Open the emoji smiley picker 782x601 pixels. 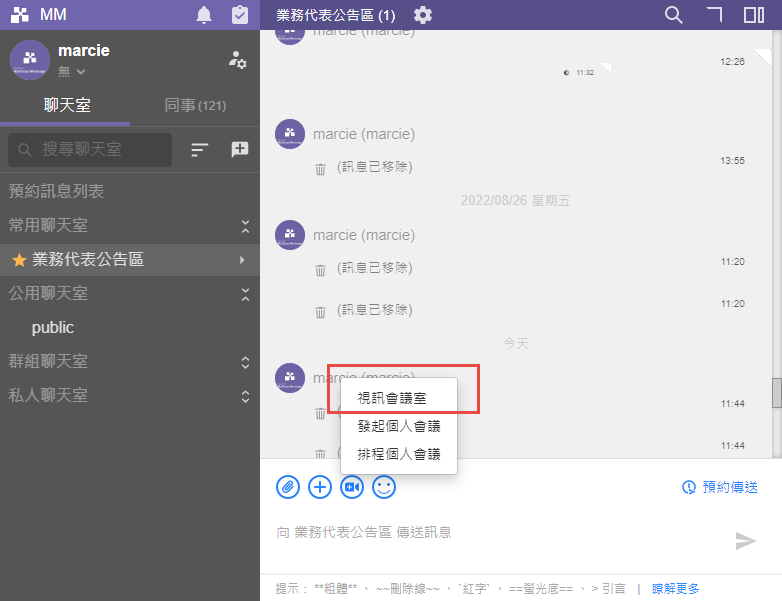tap(384, 487)
